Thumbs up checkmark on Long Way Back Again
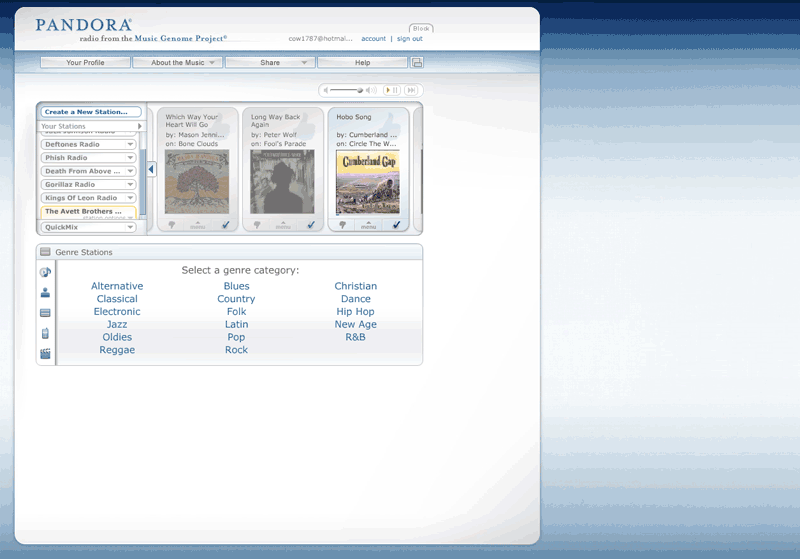Image resolution: width=800 pixels, height=559 pixels. [x=311, y=224]
